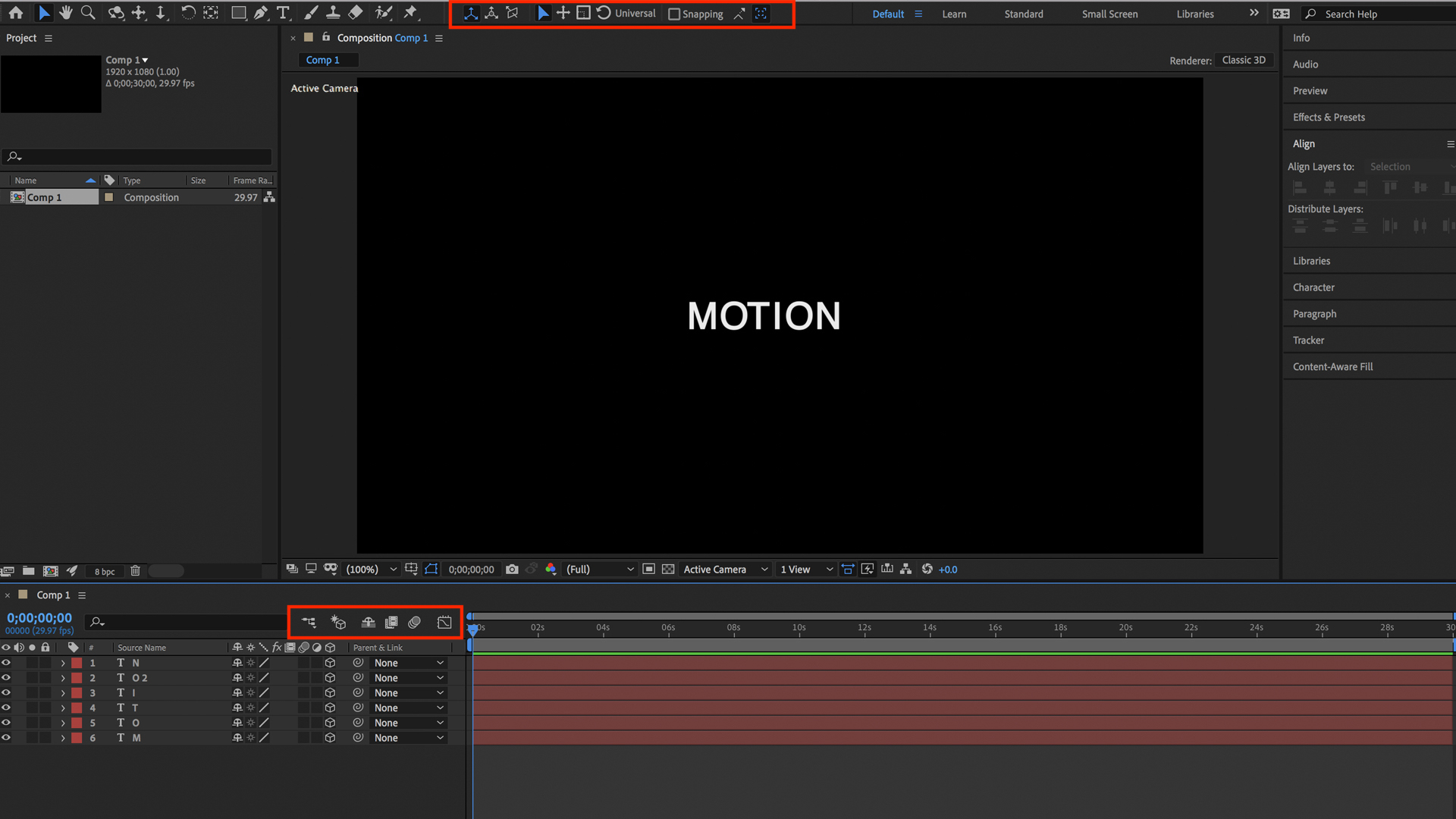Click the Classic 3D renderer button
This screenshot has height=819, width=1456.
tap(1244, 60)
